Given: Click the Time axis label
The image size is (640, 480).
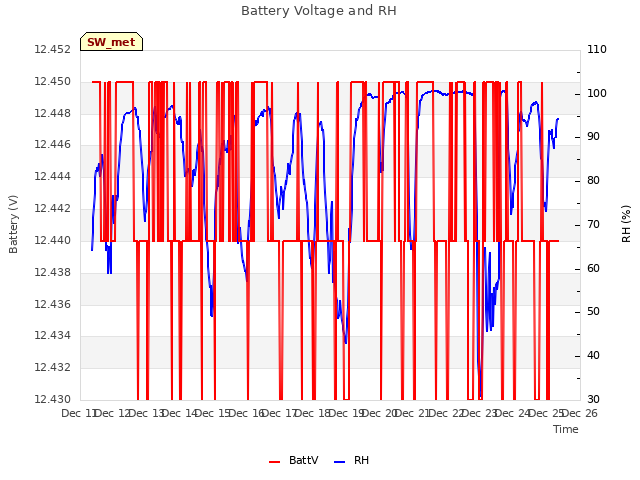Looking at the screenshot, I should (566, 429).
